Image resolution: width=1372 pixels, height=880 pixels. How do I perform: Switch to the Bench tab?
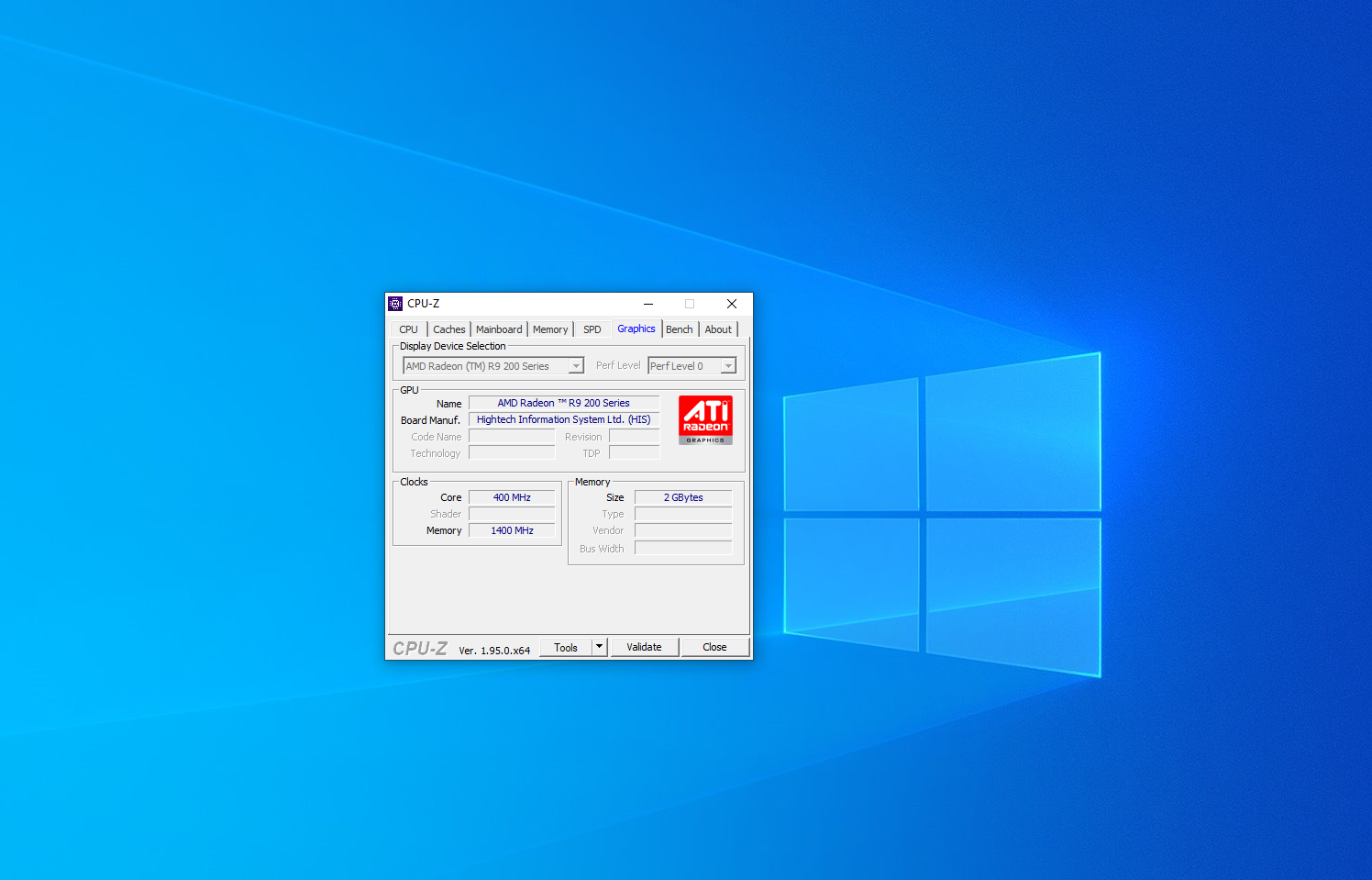point(680,329)
